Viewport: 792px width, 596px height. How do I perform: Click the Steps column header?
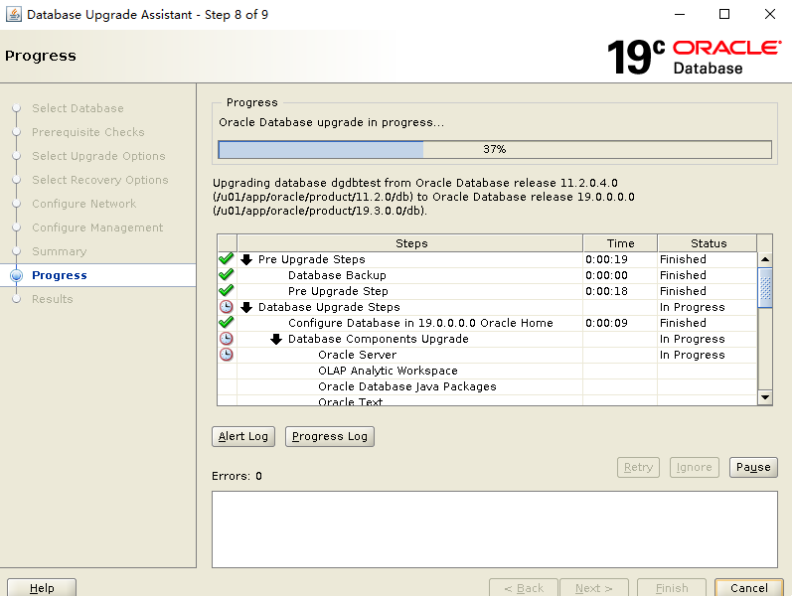pos(410,243)
